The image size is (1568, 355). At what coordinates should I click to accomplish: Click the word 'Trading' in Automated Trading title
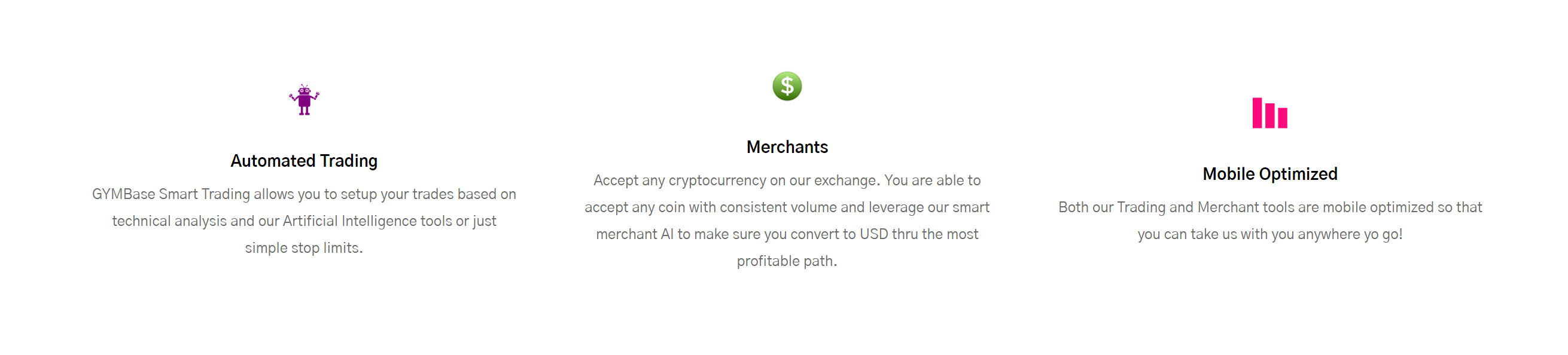pos(349,161)
